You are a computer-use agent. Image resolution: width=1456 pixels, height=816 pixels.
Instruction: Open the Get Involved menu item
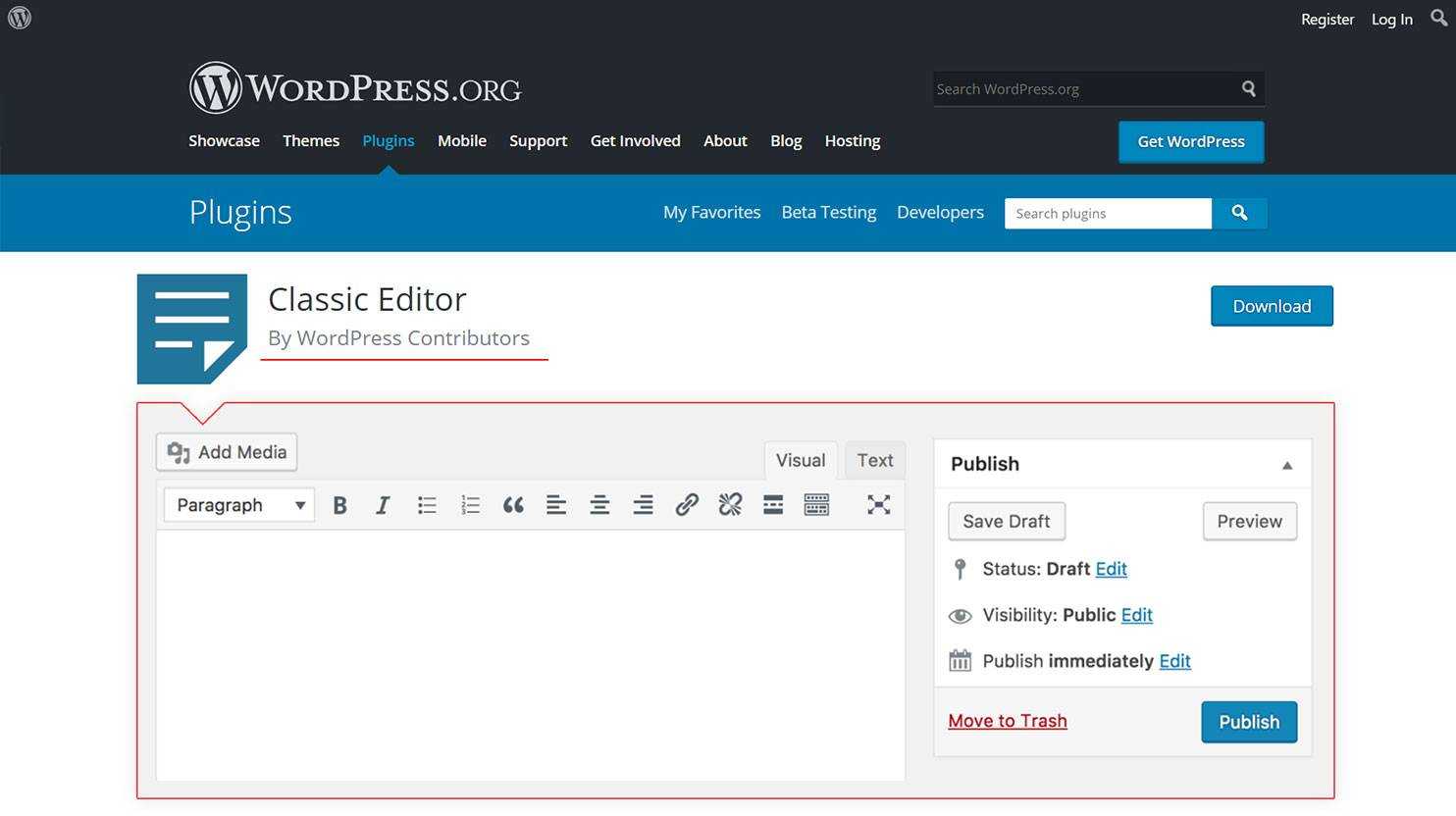635,140
